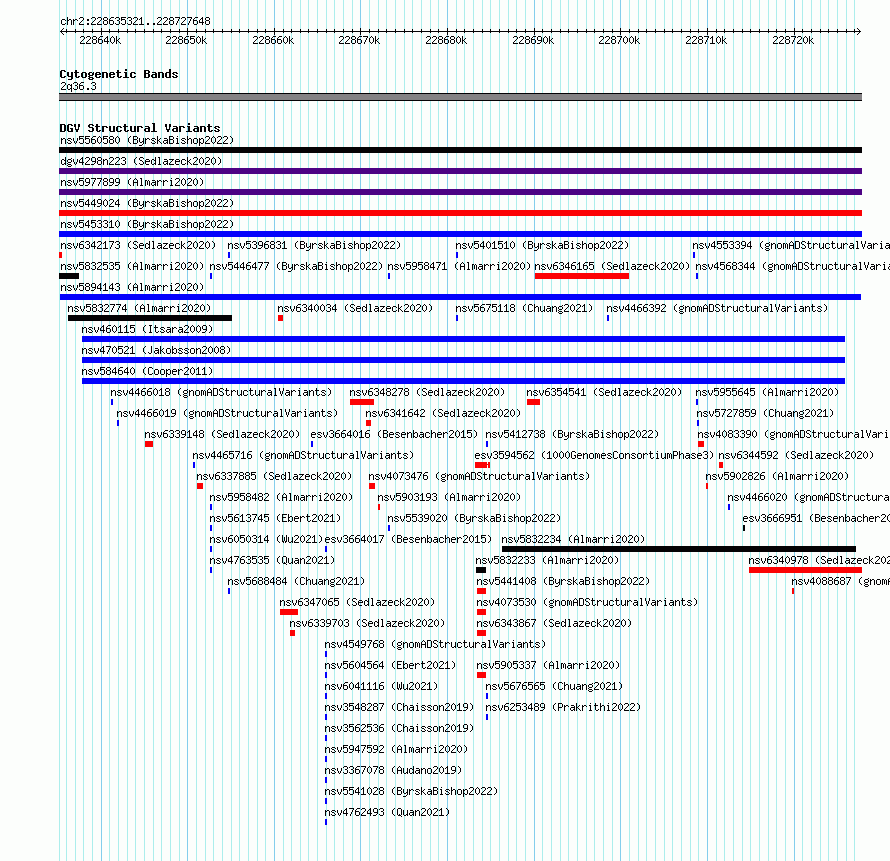This screenshot has height=861, width=890.
Task: Click nsv5613745 (Ebert2021) label
Action: (275, 518)
